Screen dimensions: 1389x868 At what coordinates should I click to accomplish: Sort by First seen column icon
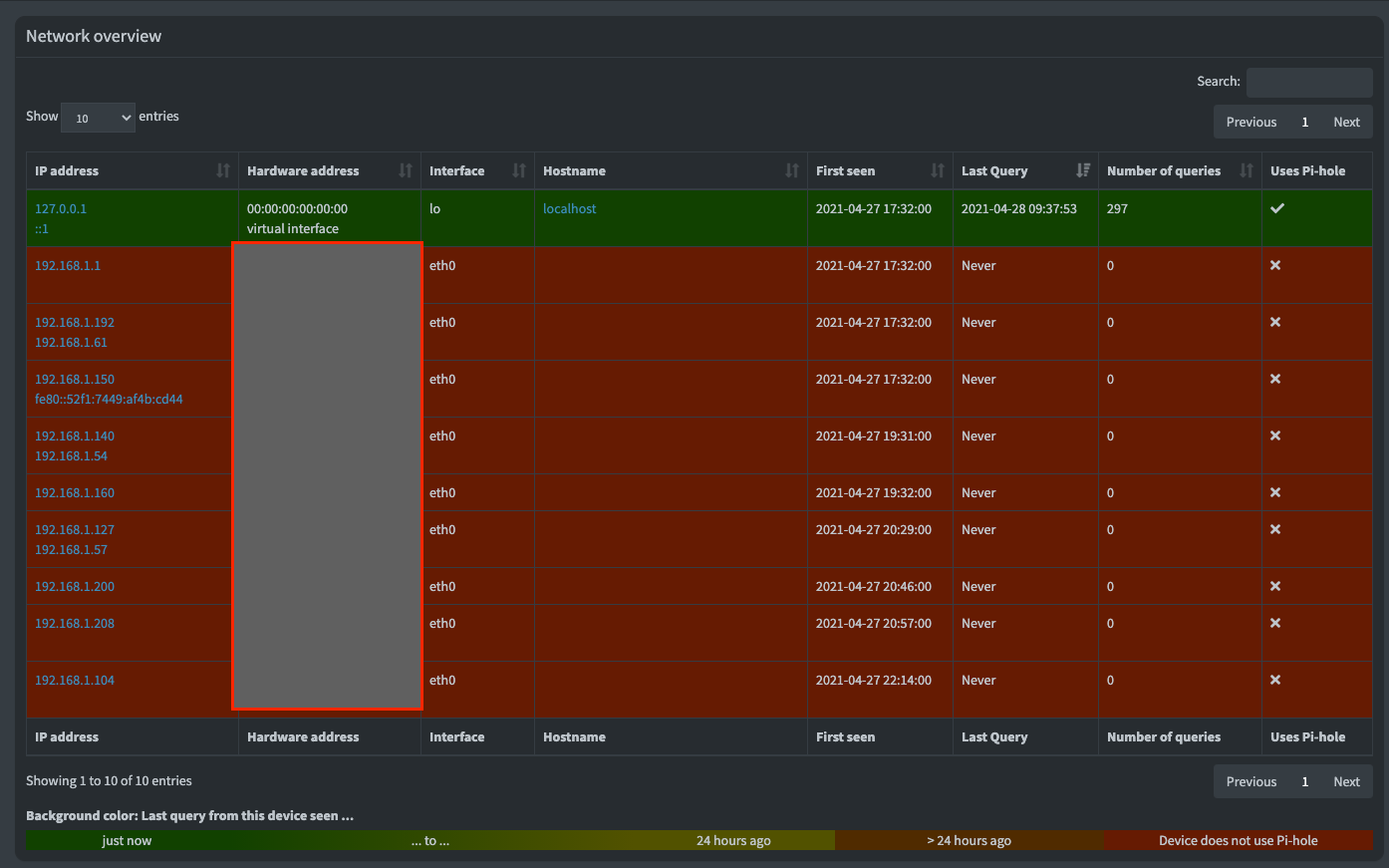coord(938,170)
